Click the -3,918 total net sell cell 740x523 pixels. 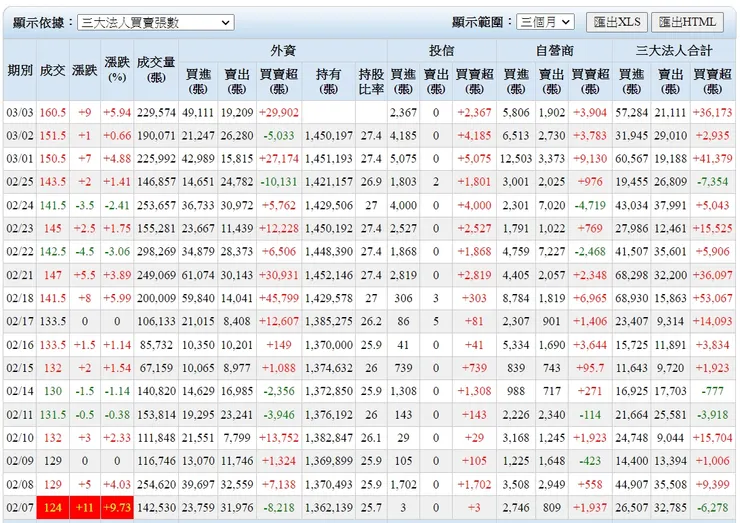click(712, 414)
